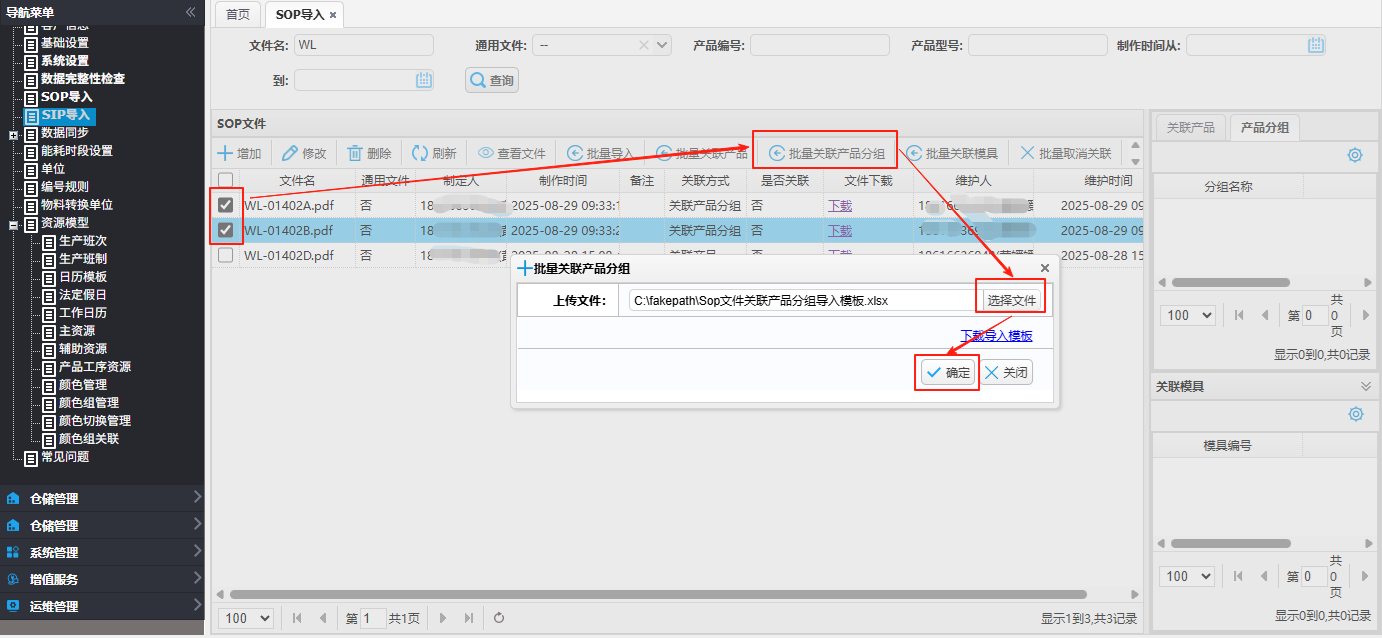Open the 制作时间从 calendar picker icon

point(1316,45)
